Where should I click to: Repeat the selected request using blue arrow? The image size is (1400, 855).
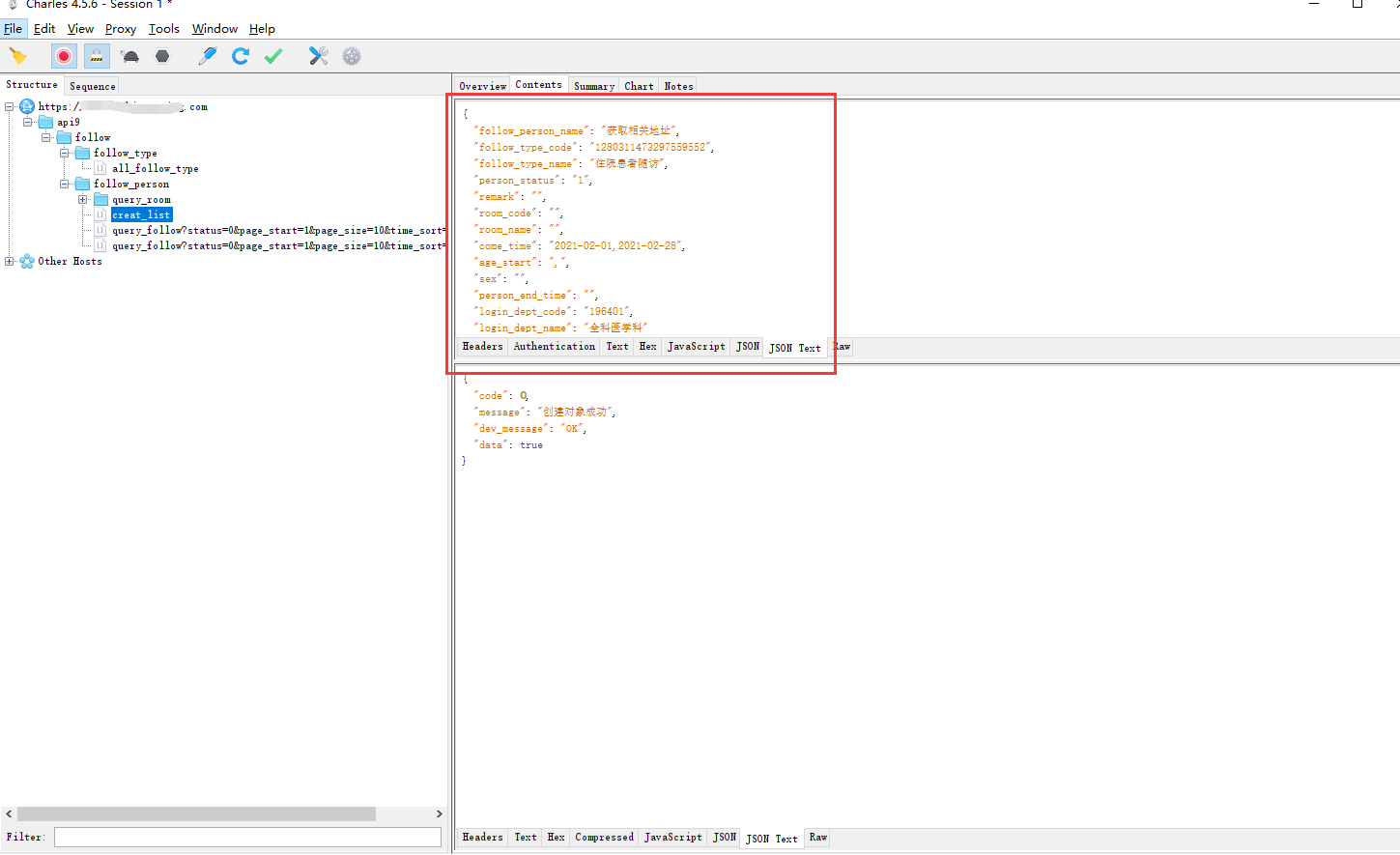click(x=241, y=56)
